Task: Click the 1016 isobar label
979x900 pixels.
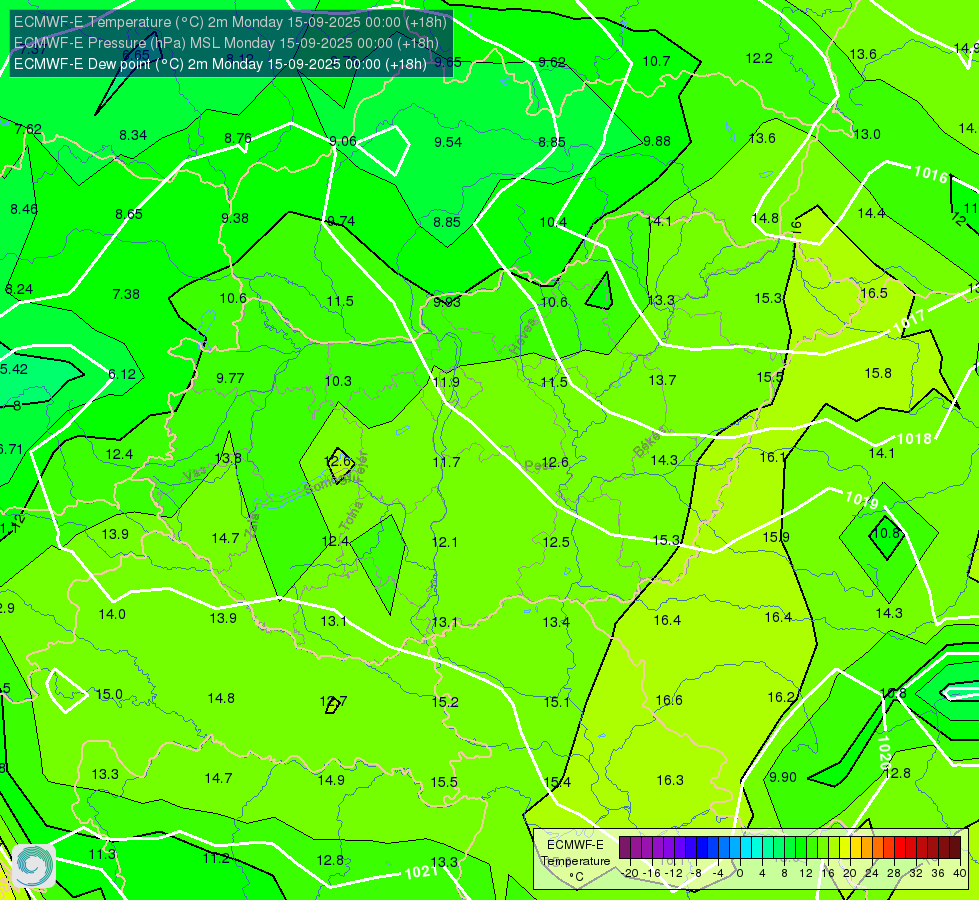Action: 931,174
